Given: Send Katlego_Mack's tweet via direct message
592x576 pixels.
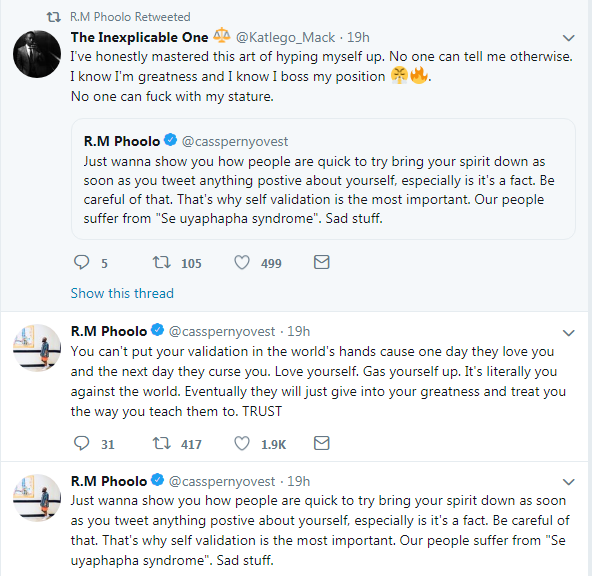Looking at the screenshot, I should [x=322, y=262].
